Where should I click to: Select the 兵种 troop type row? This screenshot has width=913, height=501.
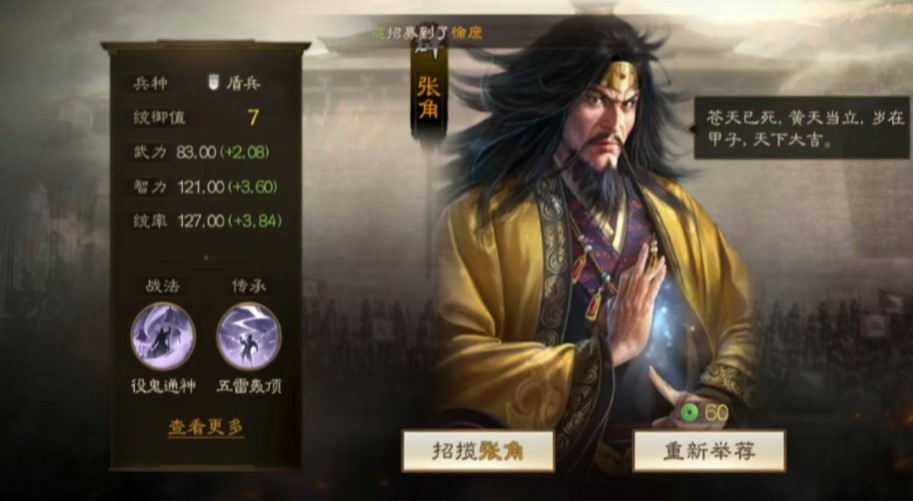coord(206,83)
